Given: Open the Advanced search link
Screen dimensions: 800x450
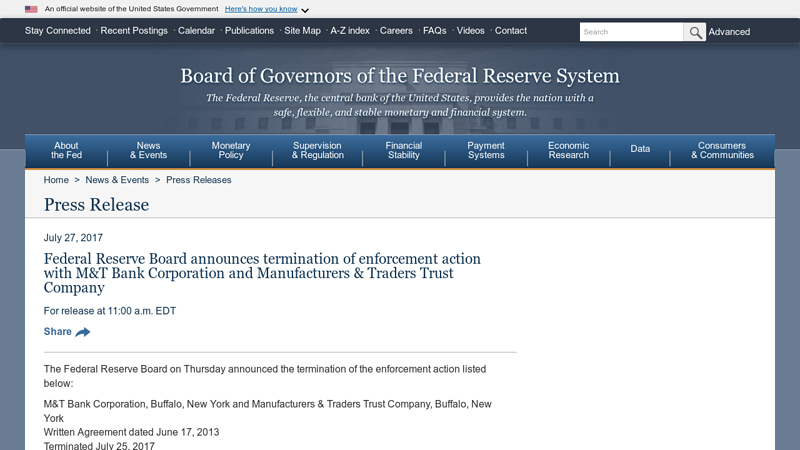Looking at the screenshot, I should (x=729, y=32).
